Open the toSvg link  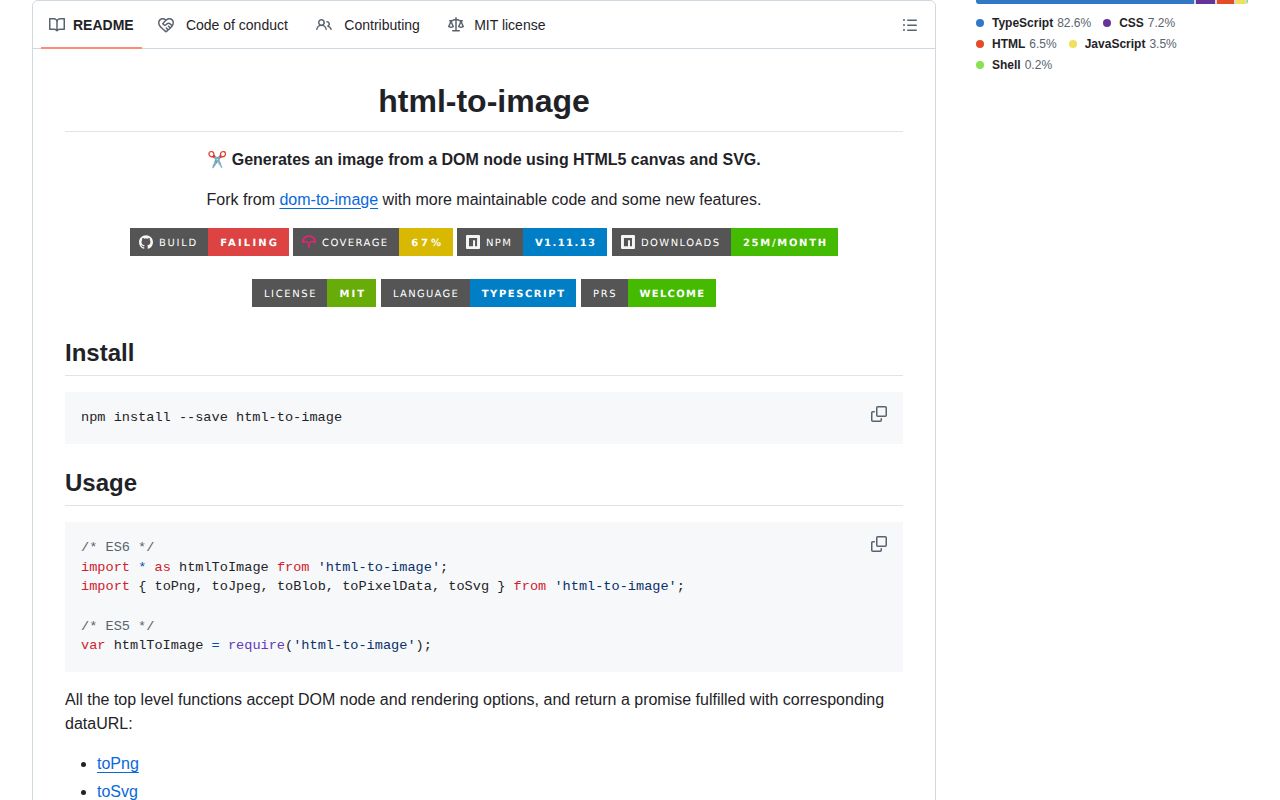click(117, 791)
